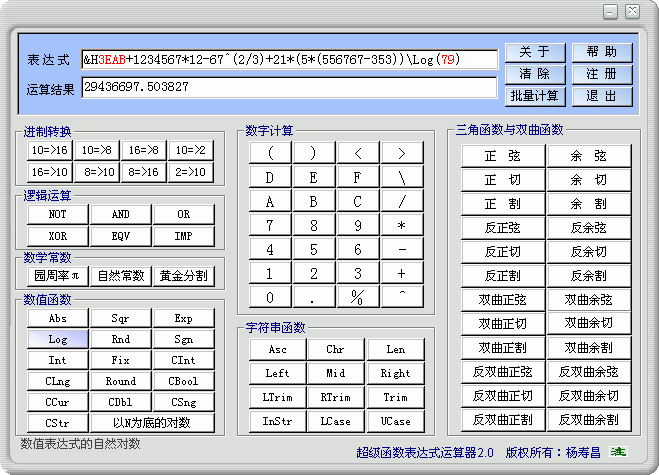Screen dimensions: 659x475
Task: Insert the IMP logical operator
Action: (x=184, y=236)
